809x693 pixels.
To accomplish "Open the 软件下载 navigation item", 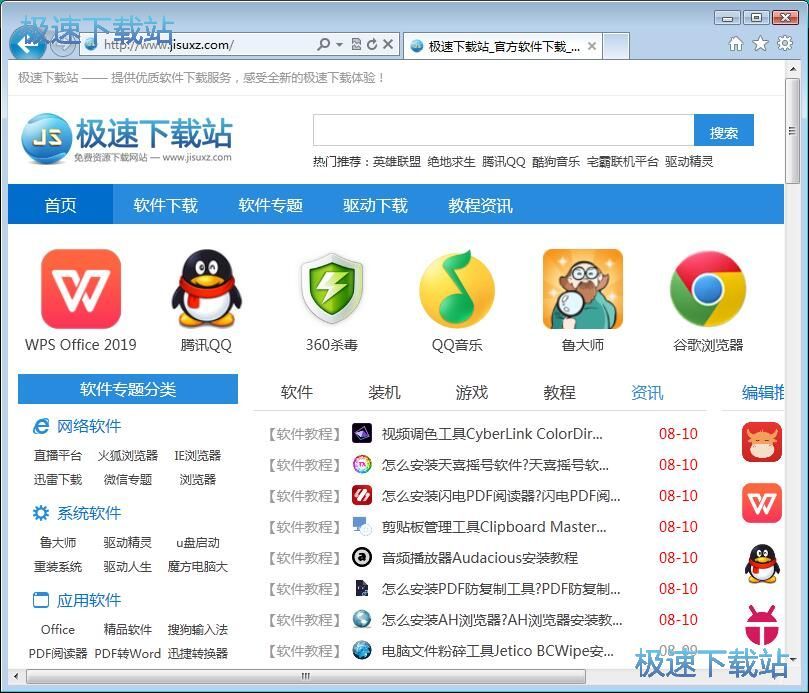I will tap(166, 205).
